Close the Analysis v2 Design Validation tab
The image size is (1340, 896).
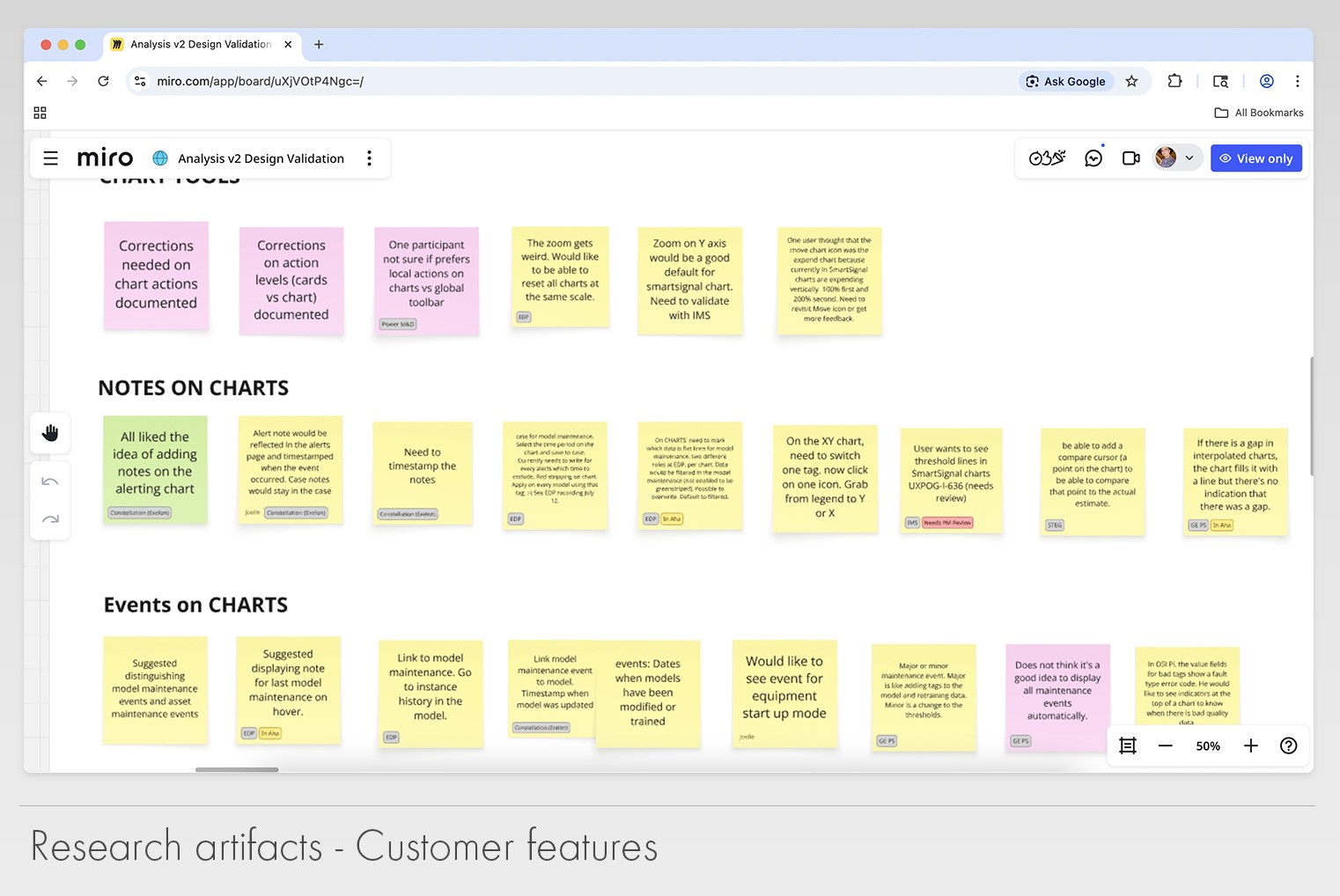pos(288,44)
